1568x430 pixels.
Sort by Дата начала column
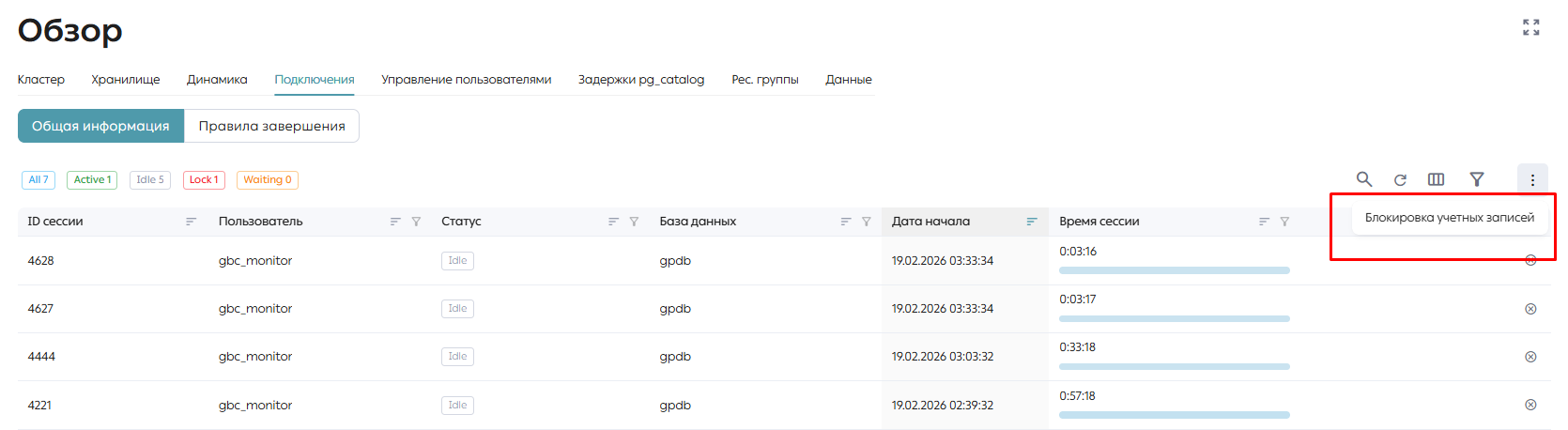coord(1031,222)
